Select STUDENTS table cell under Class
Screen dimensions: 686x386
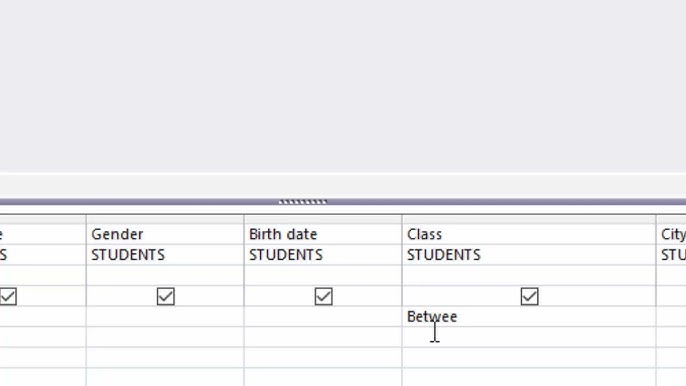[529, 255]
